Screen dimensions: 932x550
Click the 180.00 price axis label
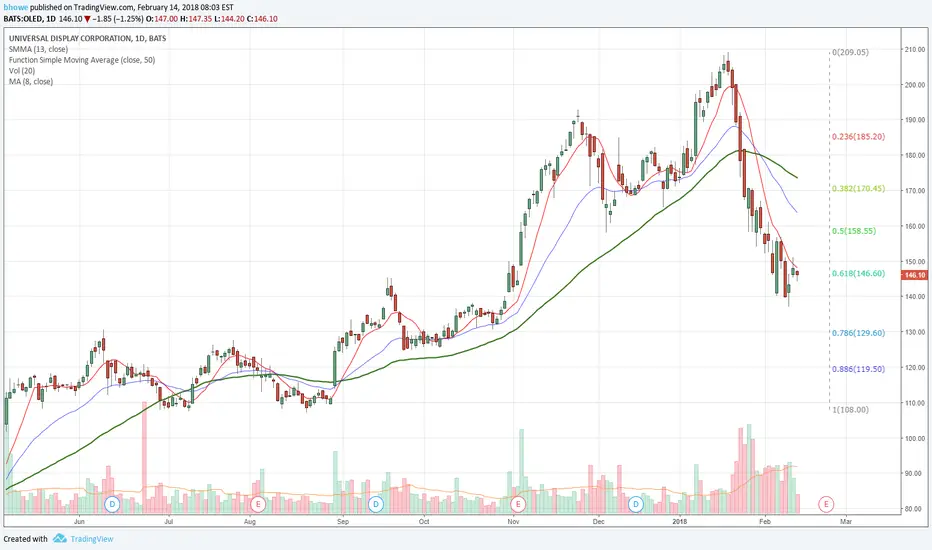coord(915,156)
